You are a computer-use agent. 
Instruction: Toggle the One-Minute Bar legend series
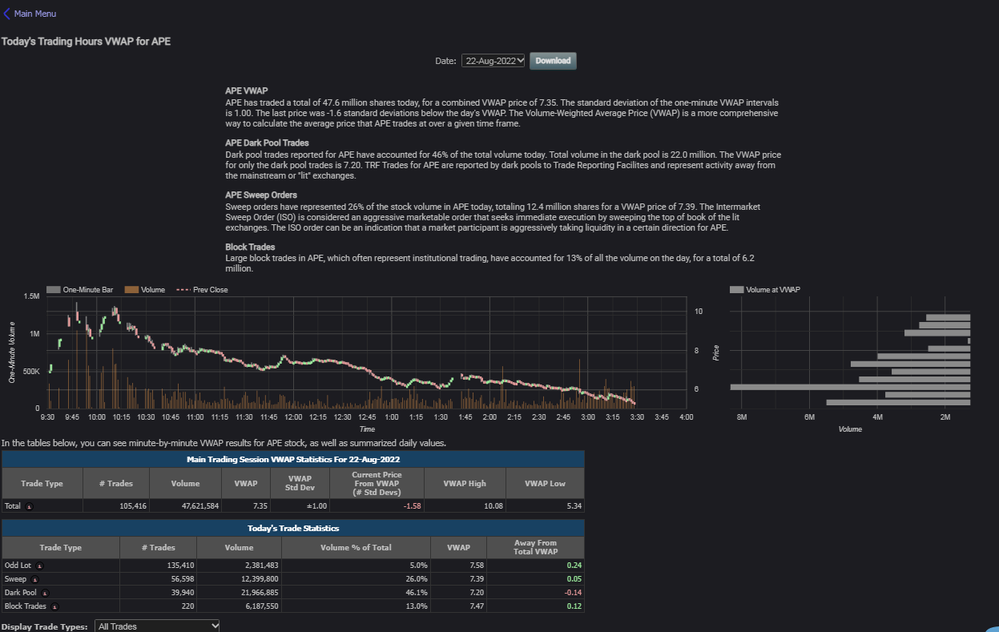pos(53,290)
